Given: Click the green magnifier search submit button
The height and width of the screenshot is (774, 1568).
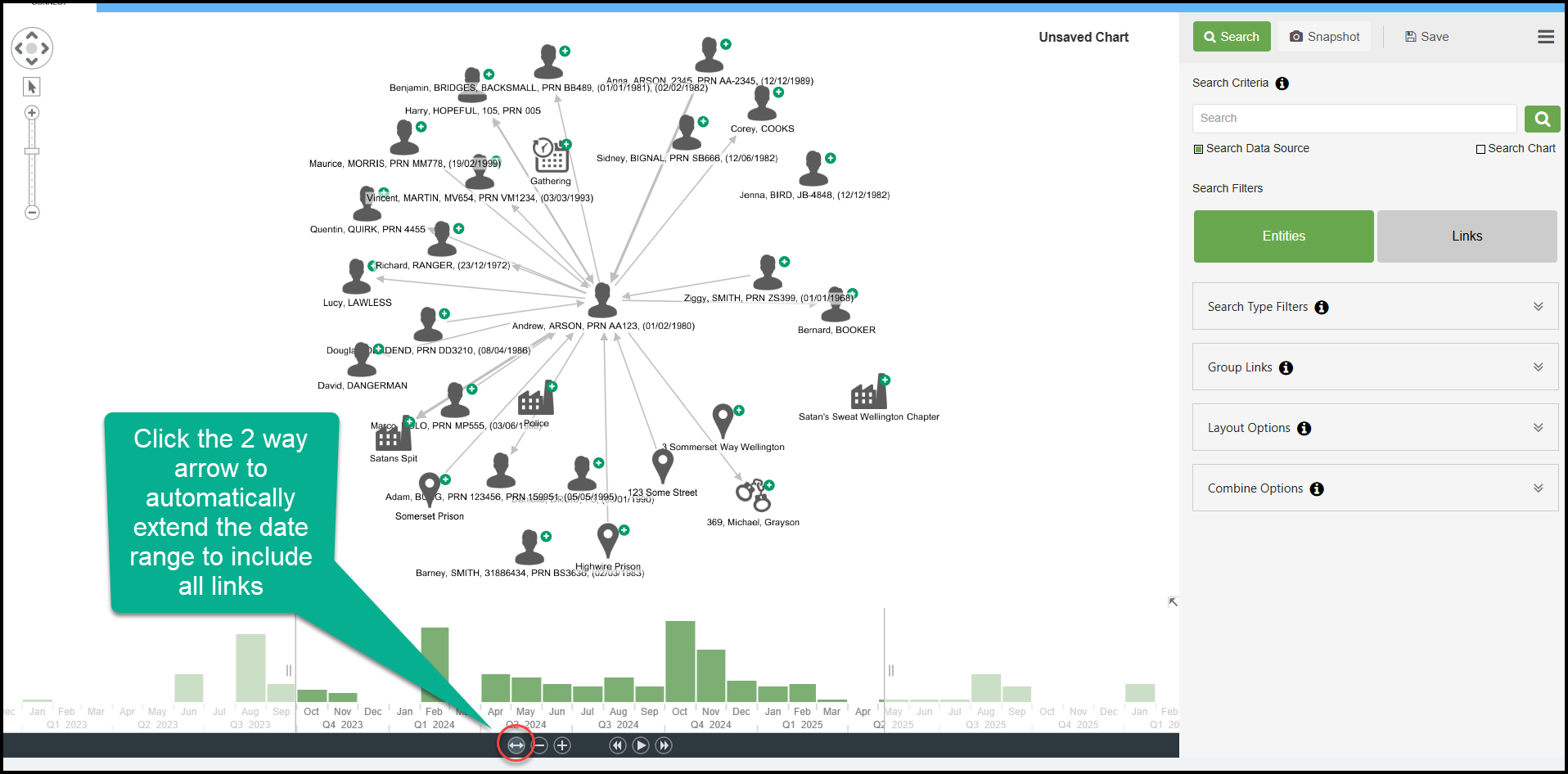Looking at the screenshot, I should click(1542, 119).
